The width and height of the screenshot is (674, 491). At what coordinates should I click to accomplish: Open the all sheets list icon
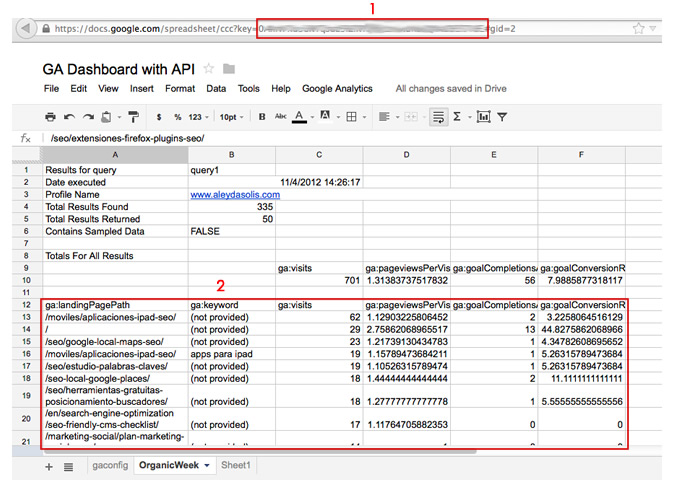[68, 467]
